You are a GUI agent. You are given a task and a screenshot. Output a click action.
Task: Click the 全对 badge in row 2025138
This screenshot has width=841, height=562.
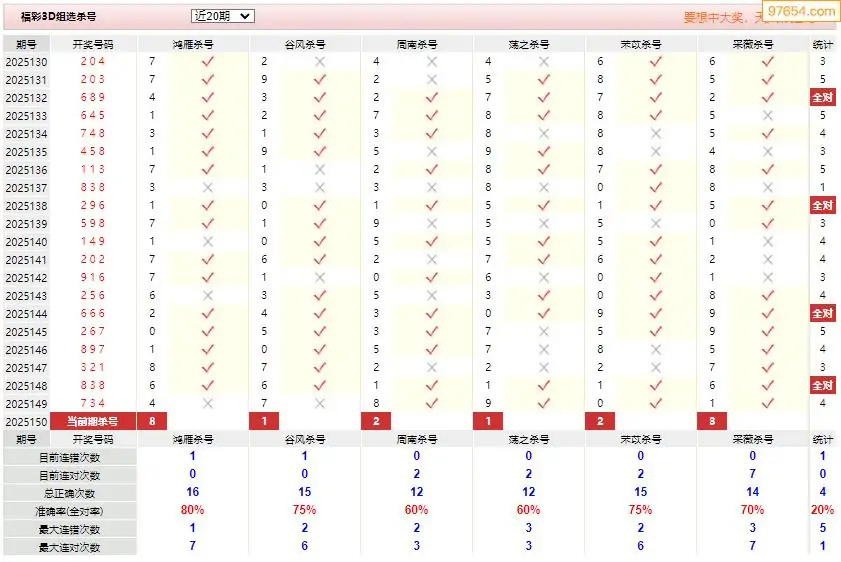click(822, 205)
